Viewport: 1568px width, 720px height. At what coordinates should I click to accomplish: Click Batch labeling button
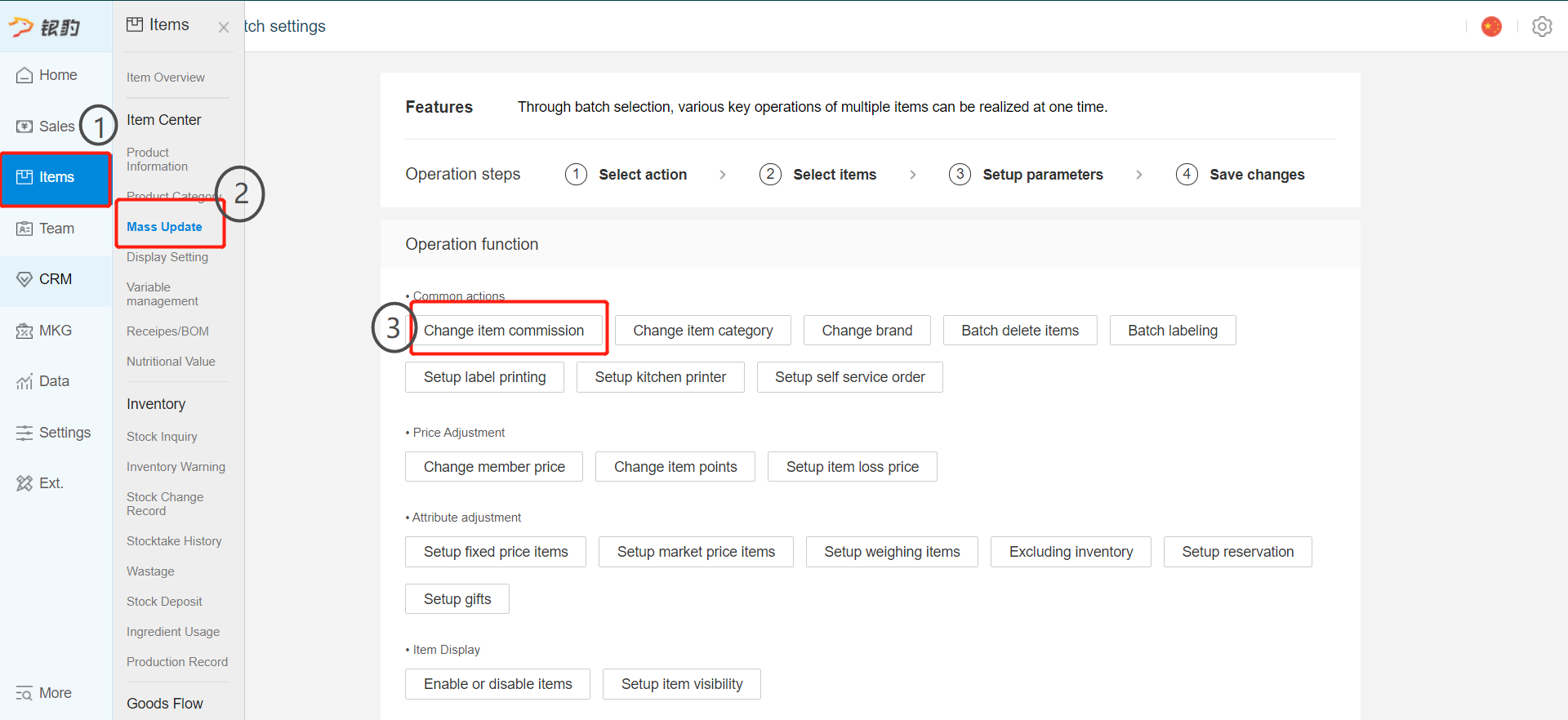[x=1173, y=331]
